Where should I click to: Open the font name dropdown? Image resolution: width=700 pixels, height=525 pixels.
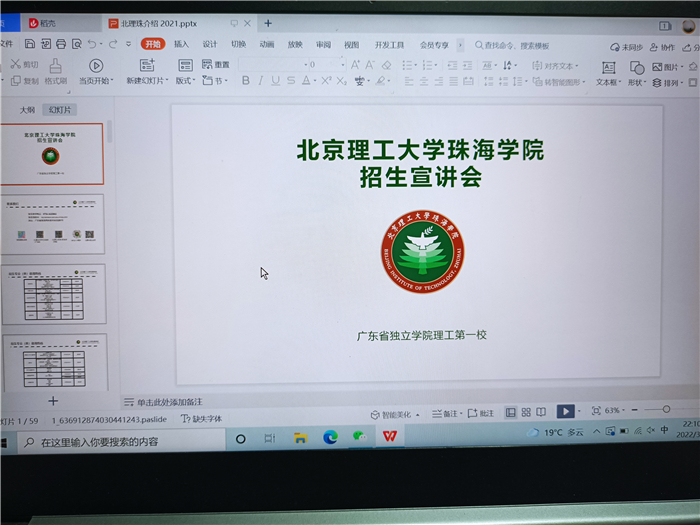click(x=306, y=65)
